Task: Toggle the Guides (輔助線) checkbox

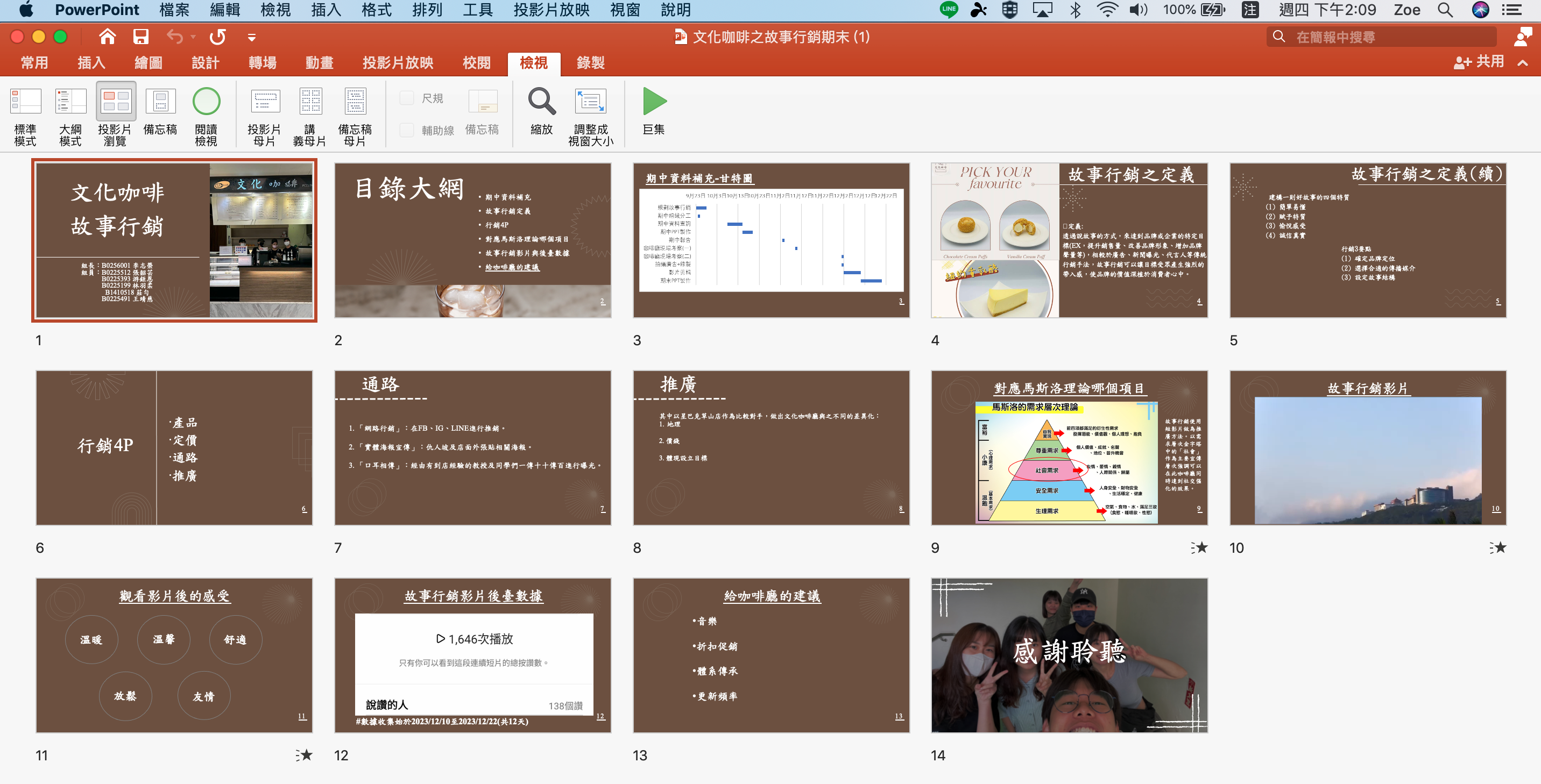Action: pos(407,130)
